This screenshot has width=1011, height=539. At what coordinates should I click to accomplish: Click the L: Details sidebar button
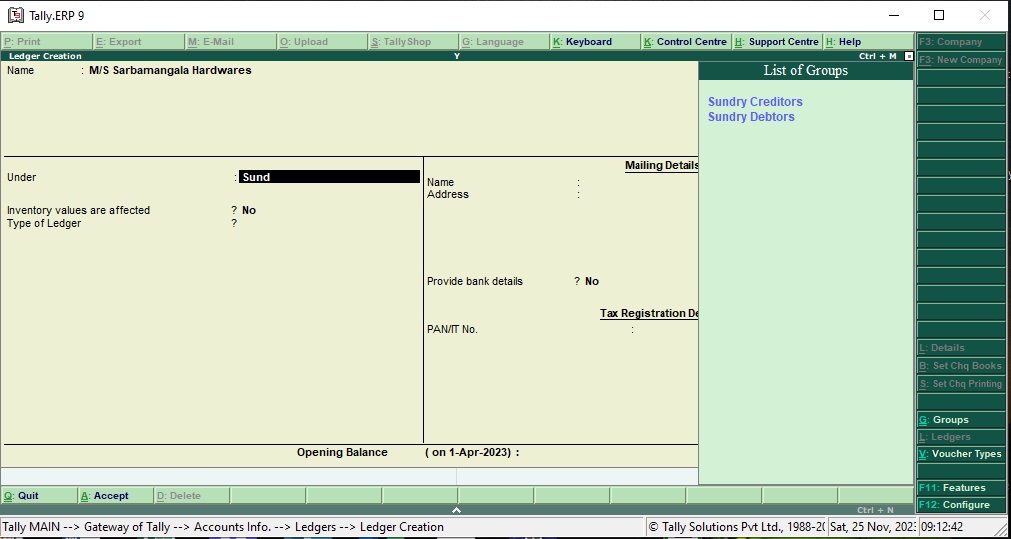tap(961, 348)
